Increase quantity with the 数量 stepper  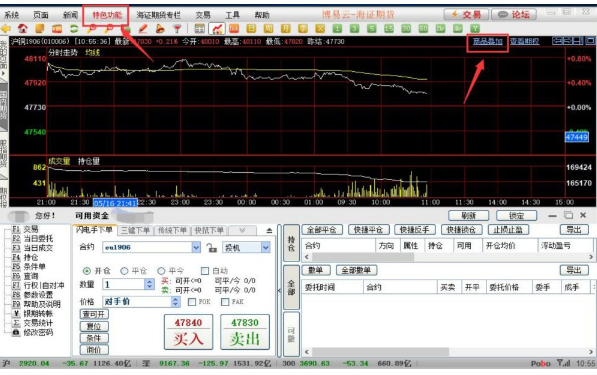point(149,282)
